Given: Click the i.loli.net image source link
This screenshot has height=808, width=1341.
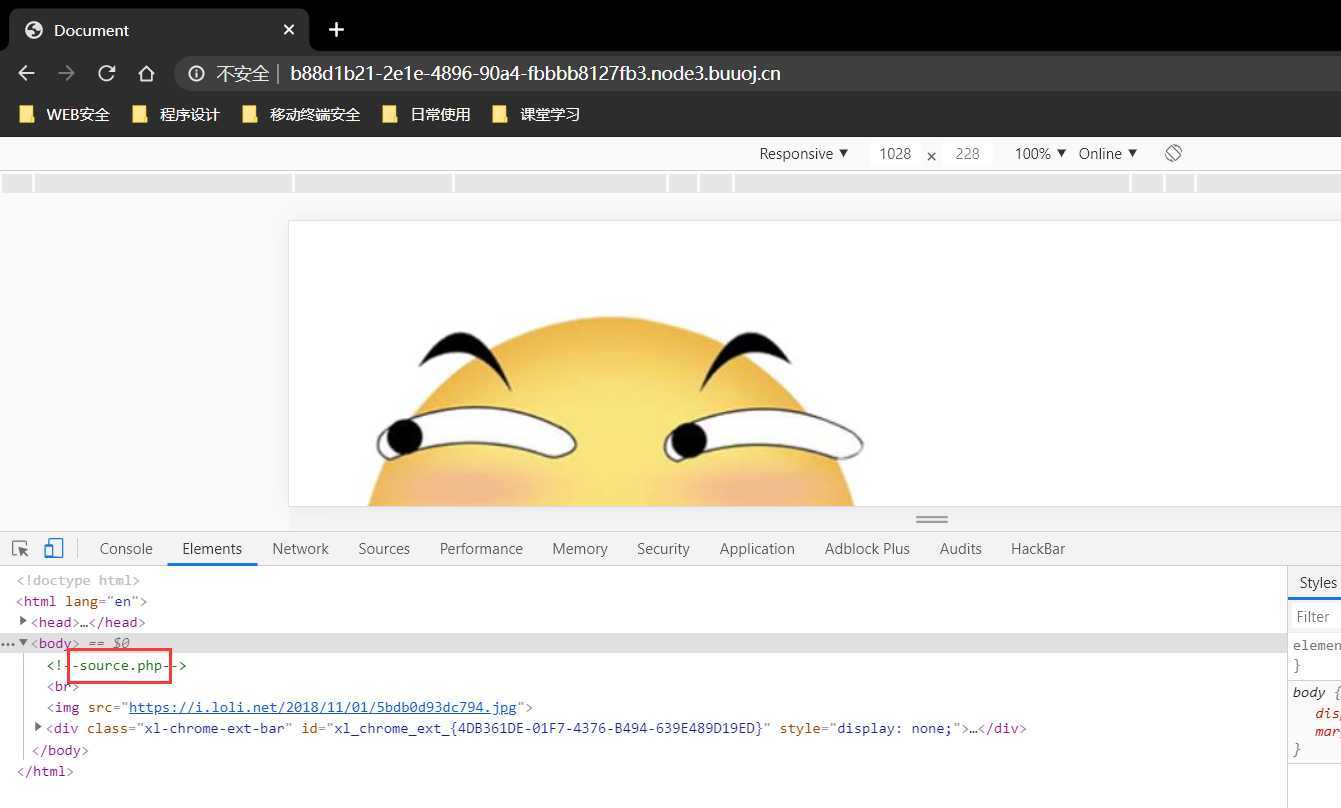Looking at the screenshot, I should point(324,707).
